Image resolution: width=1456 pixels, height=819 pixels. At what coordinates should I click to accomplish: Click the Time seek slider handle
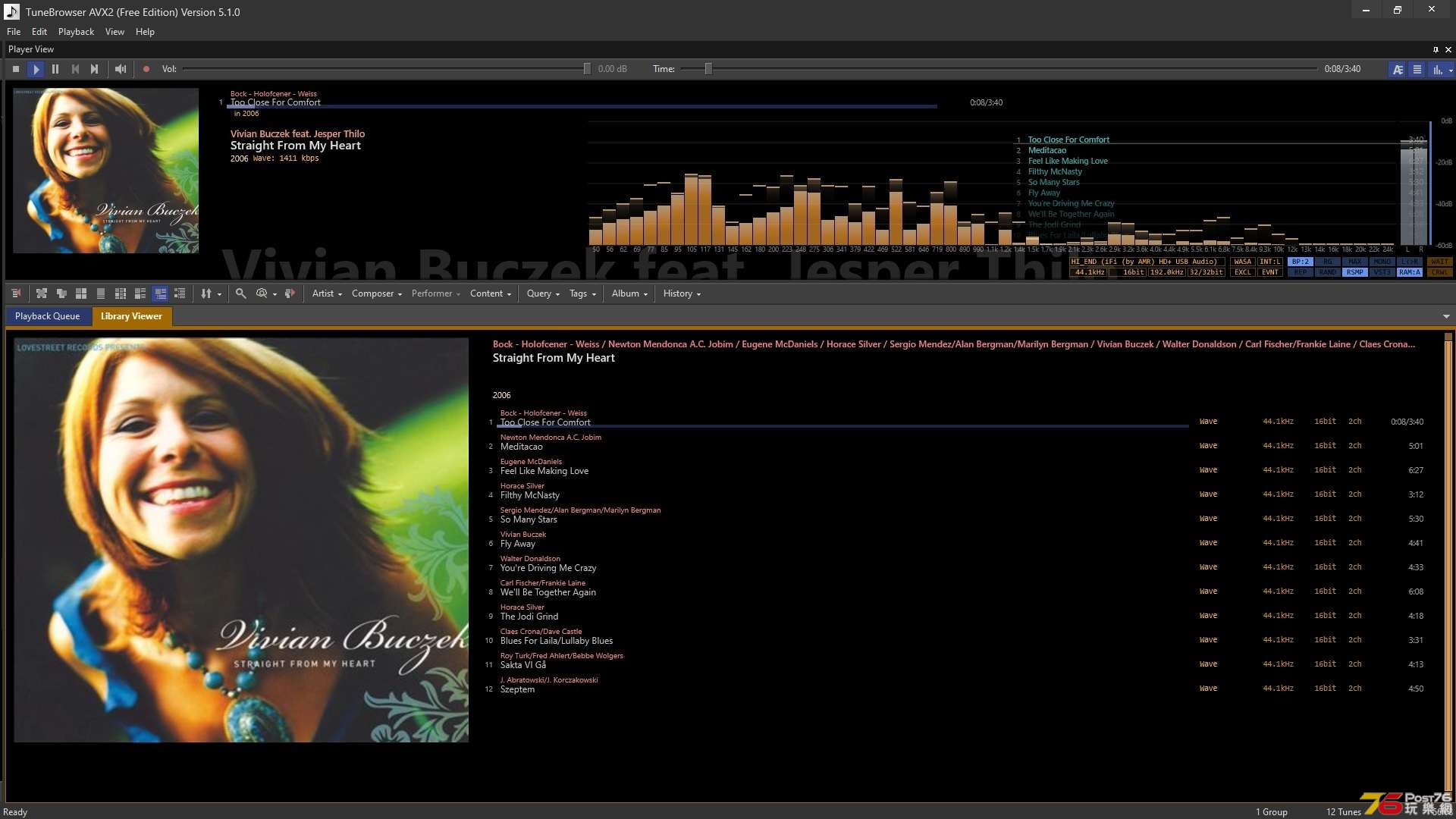[708, 69]
